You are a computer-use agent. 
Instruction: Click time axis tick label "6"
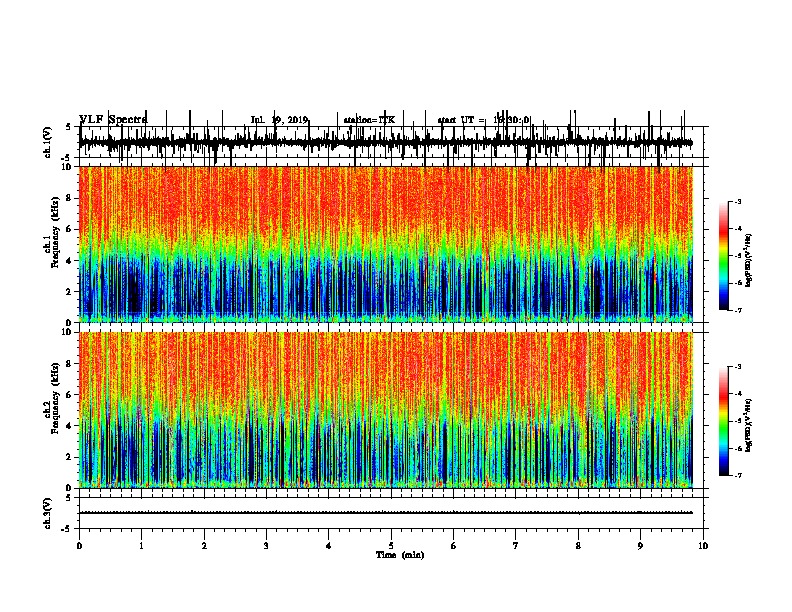[453, 546]
